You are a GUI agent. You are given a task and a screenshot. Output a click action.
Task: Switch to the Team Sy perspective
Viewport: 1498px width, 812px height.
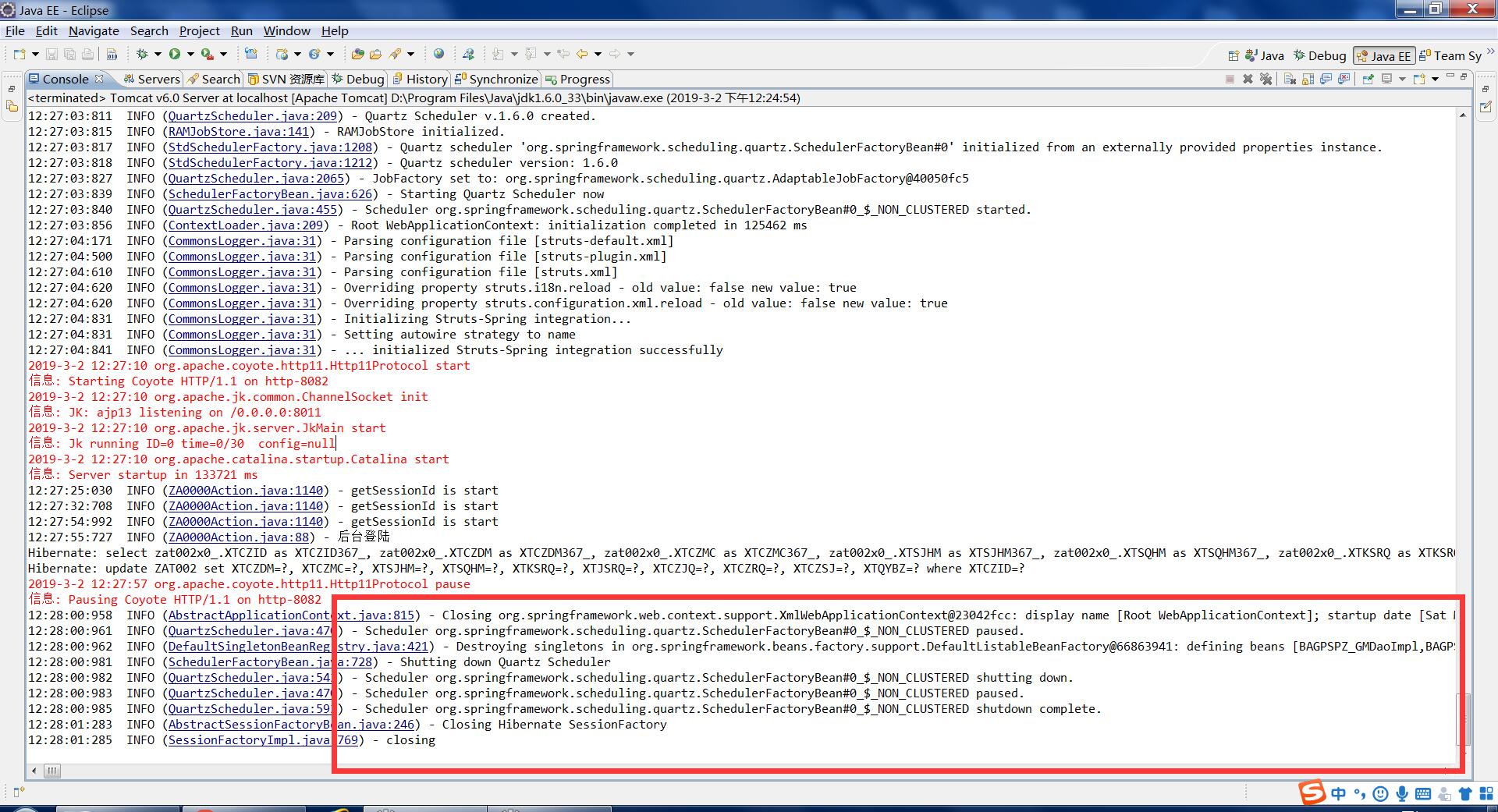click(x=1450, y=55)
